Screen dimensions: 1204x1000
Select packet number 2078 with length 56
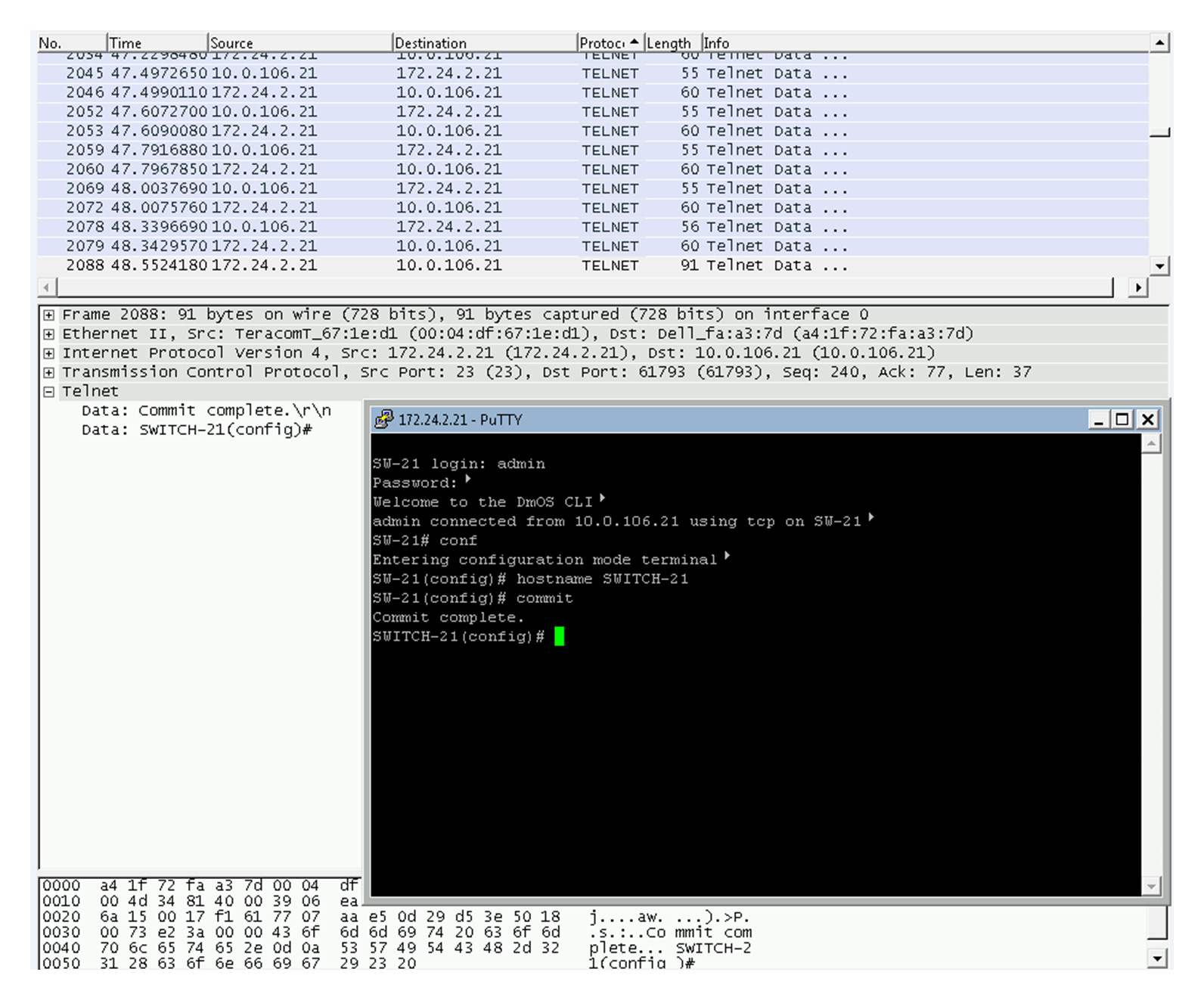click(592, 227)
